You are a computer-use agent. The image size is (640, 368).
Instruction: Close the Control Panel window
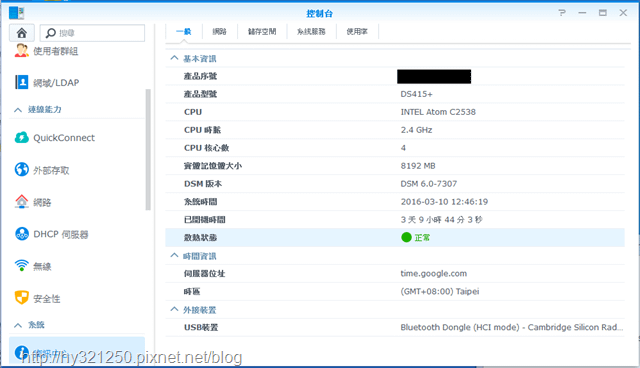pyautogui.click(x=623, y=13)
